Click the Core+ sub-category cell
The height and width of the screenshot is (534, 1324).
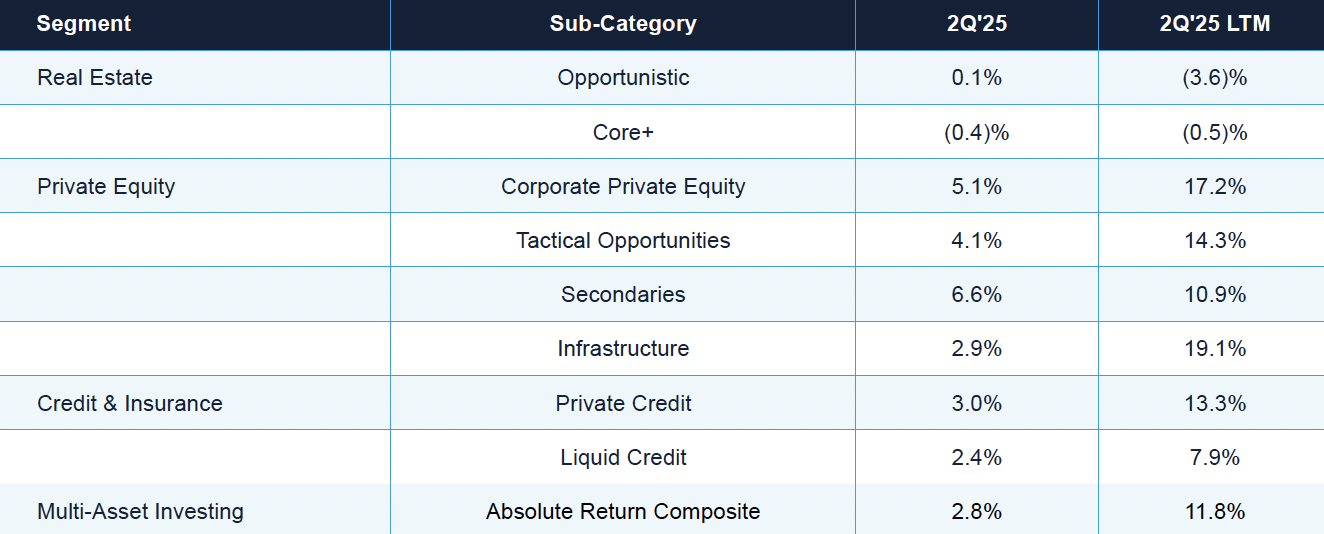click(x=623, y=132)
